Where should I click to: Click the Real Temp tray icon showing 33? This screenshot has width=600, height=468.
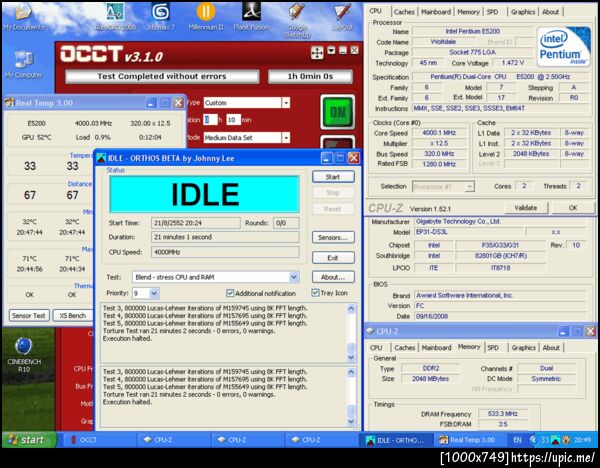[545, 440]
